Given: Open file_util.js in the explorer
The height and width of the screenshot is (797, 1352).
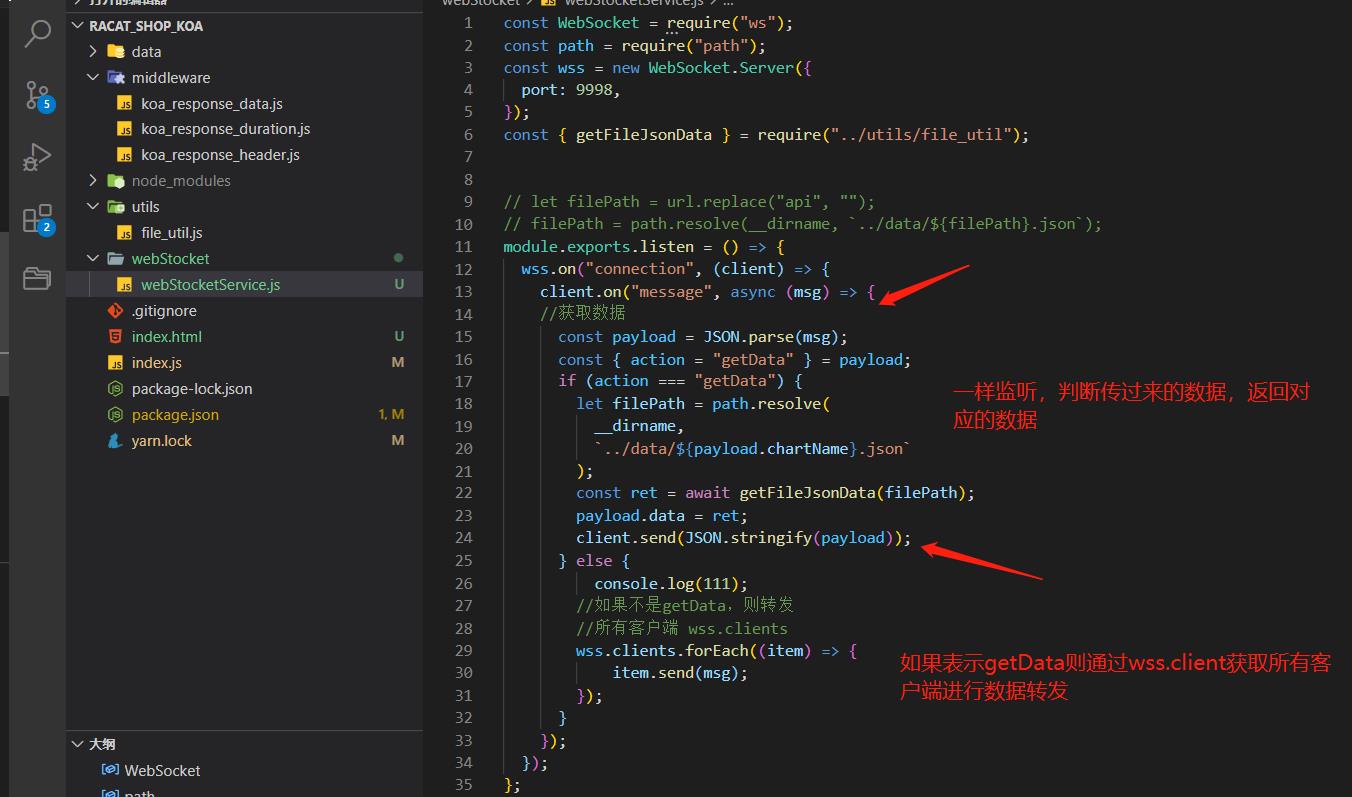Looking at the screenshot, I should pyautogui.click(x=244, y=233).
